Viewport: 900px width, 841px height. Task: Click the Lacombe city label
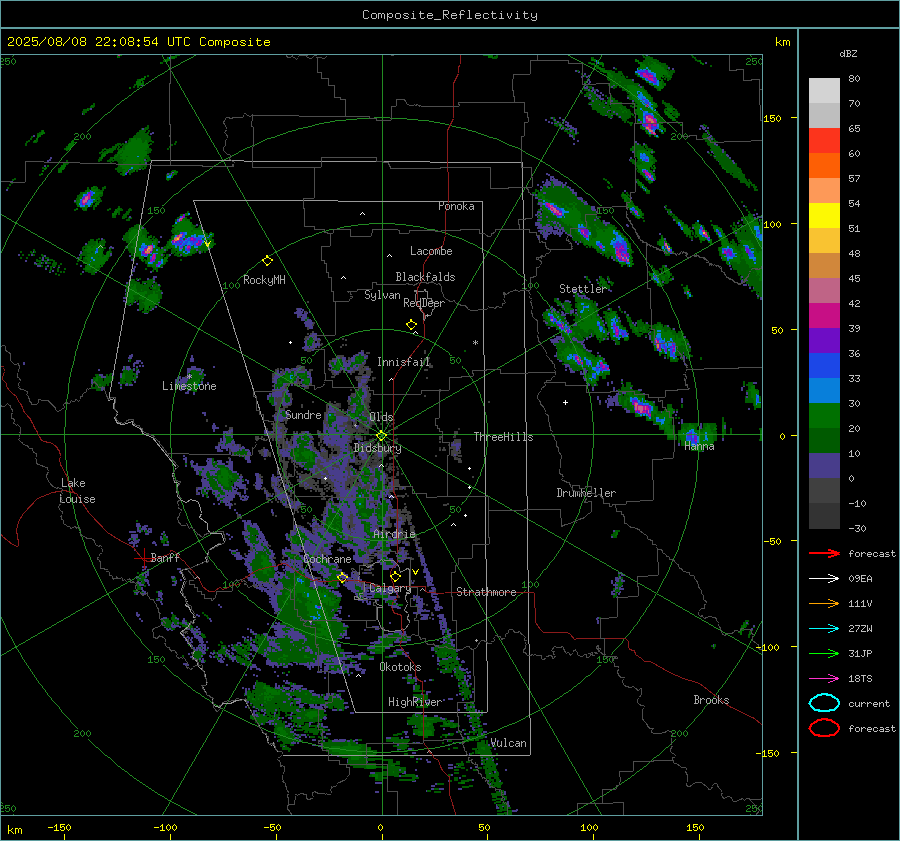(431, 251)
